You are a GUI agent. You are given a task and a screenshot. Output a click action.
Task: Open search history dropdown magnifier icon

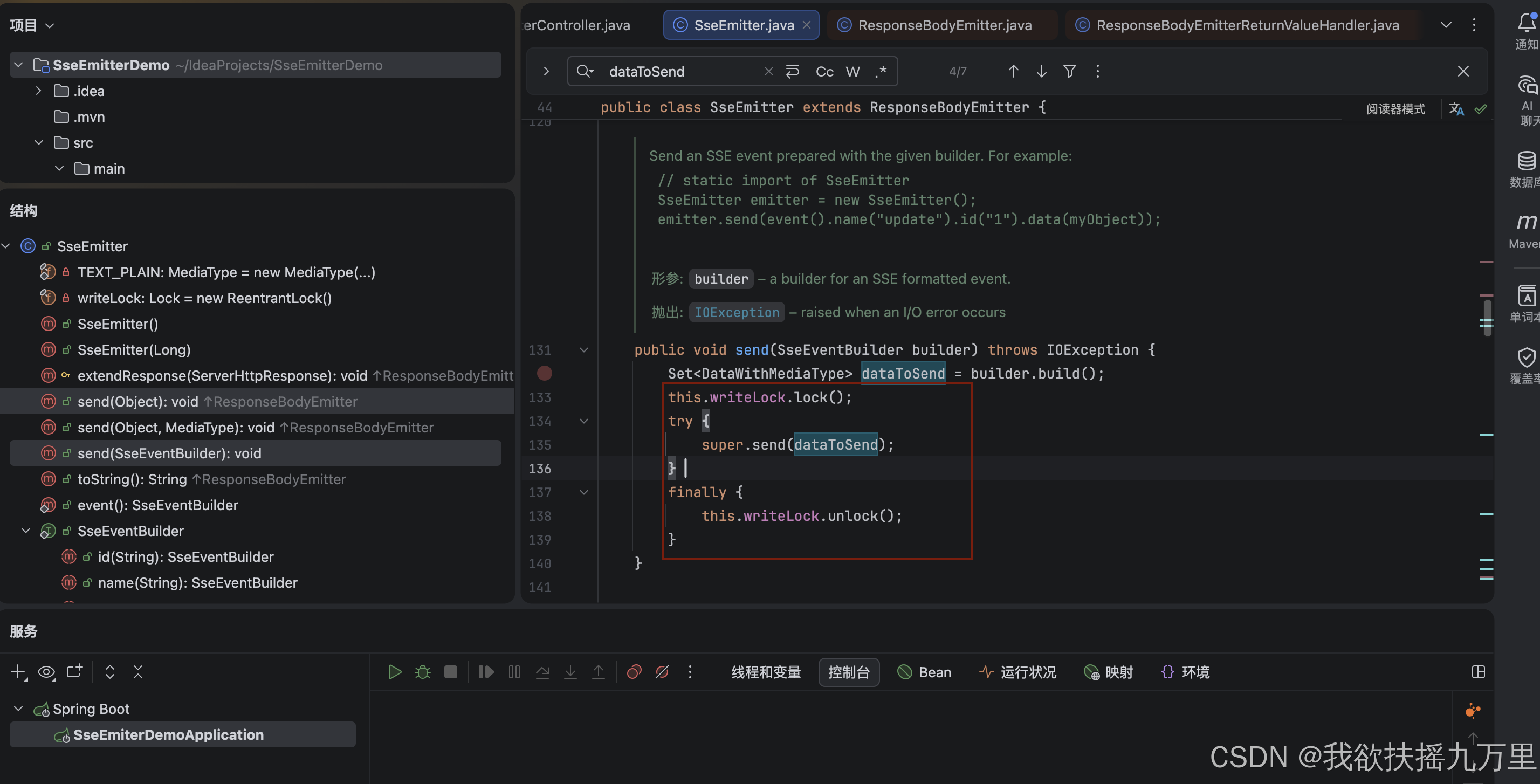point(585,72)
